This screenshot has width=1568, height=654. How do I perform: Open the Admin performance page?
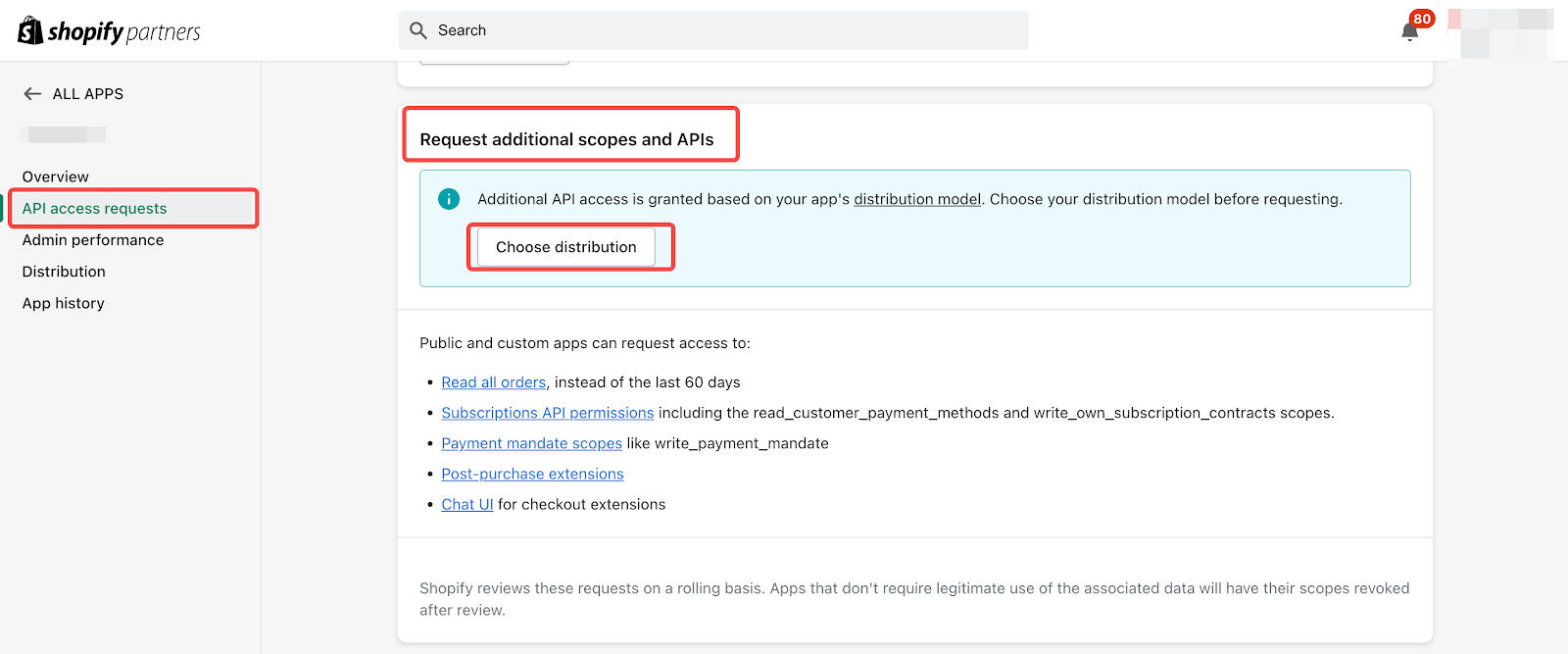[x=93, y=240]
